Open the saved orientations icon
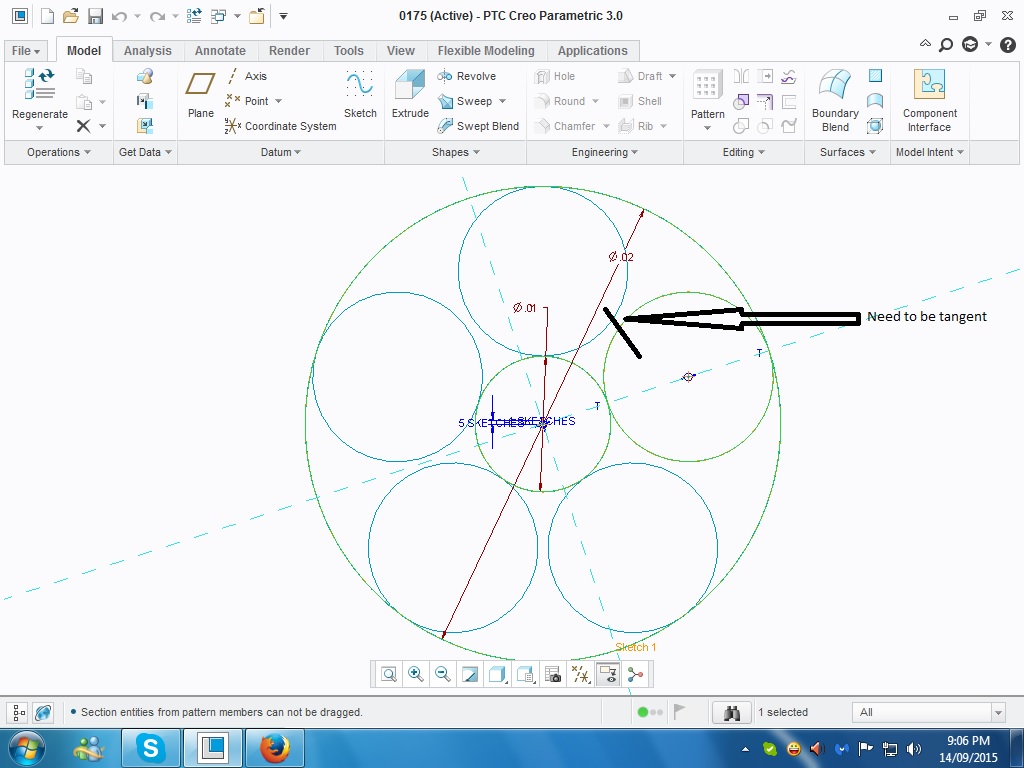The image size is (1024, 768). (525, 674)
